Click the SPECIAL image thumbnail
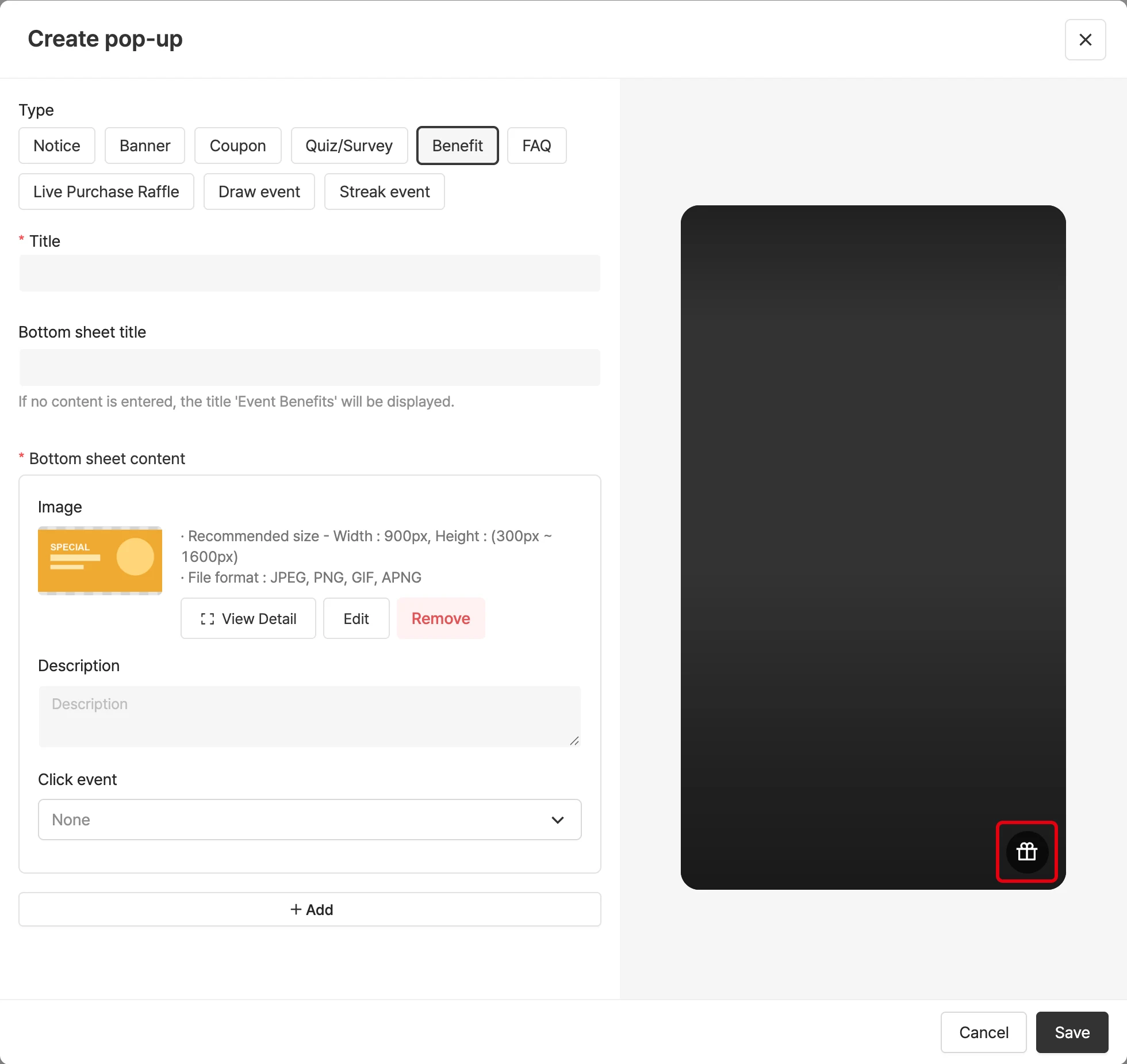The image size is (1127, 1064). coord(100,561)
